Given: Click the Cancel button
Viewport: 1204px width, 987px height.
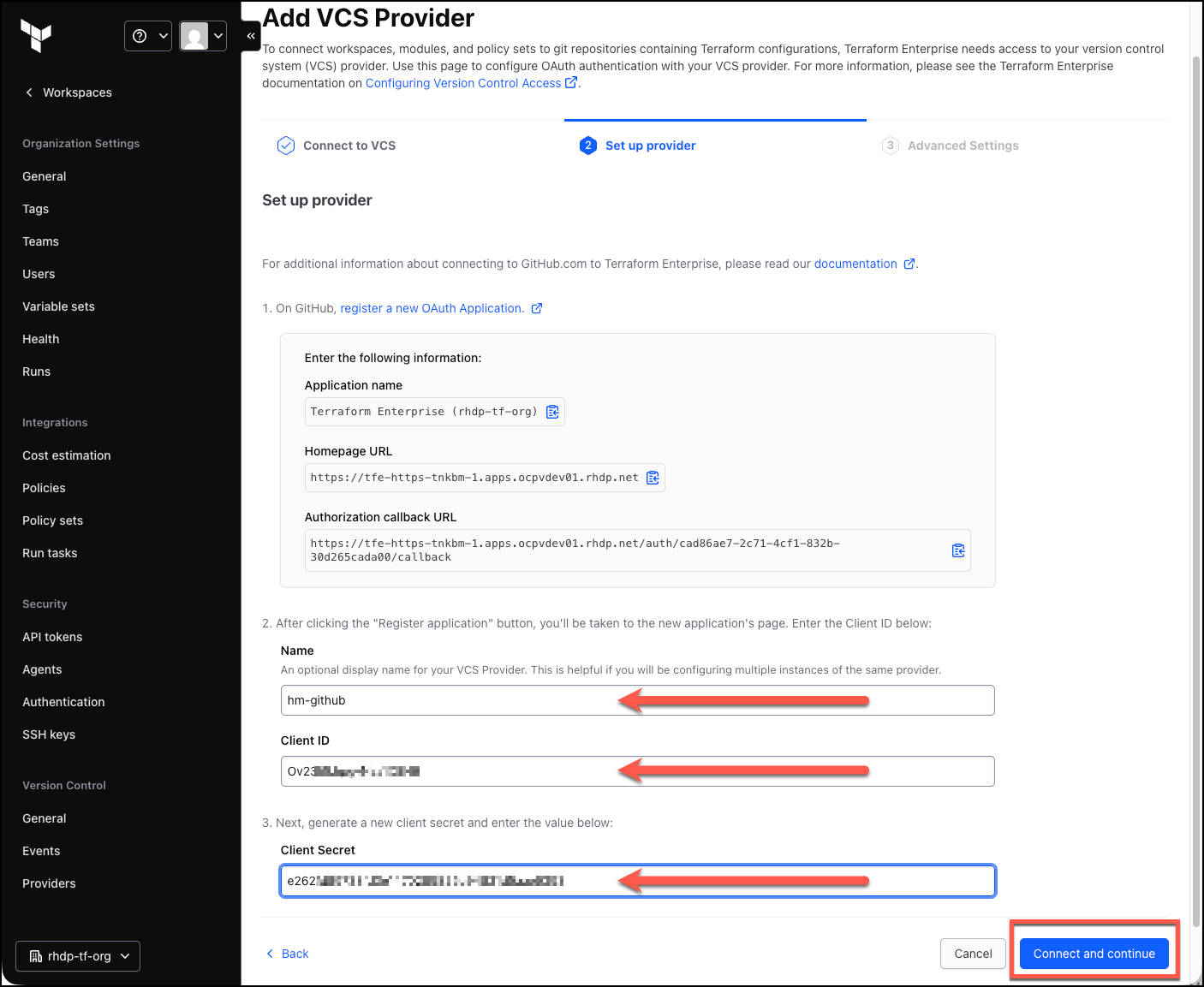Looking at the screenshot, I should [x=973, y=954].
